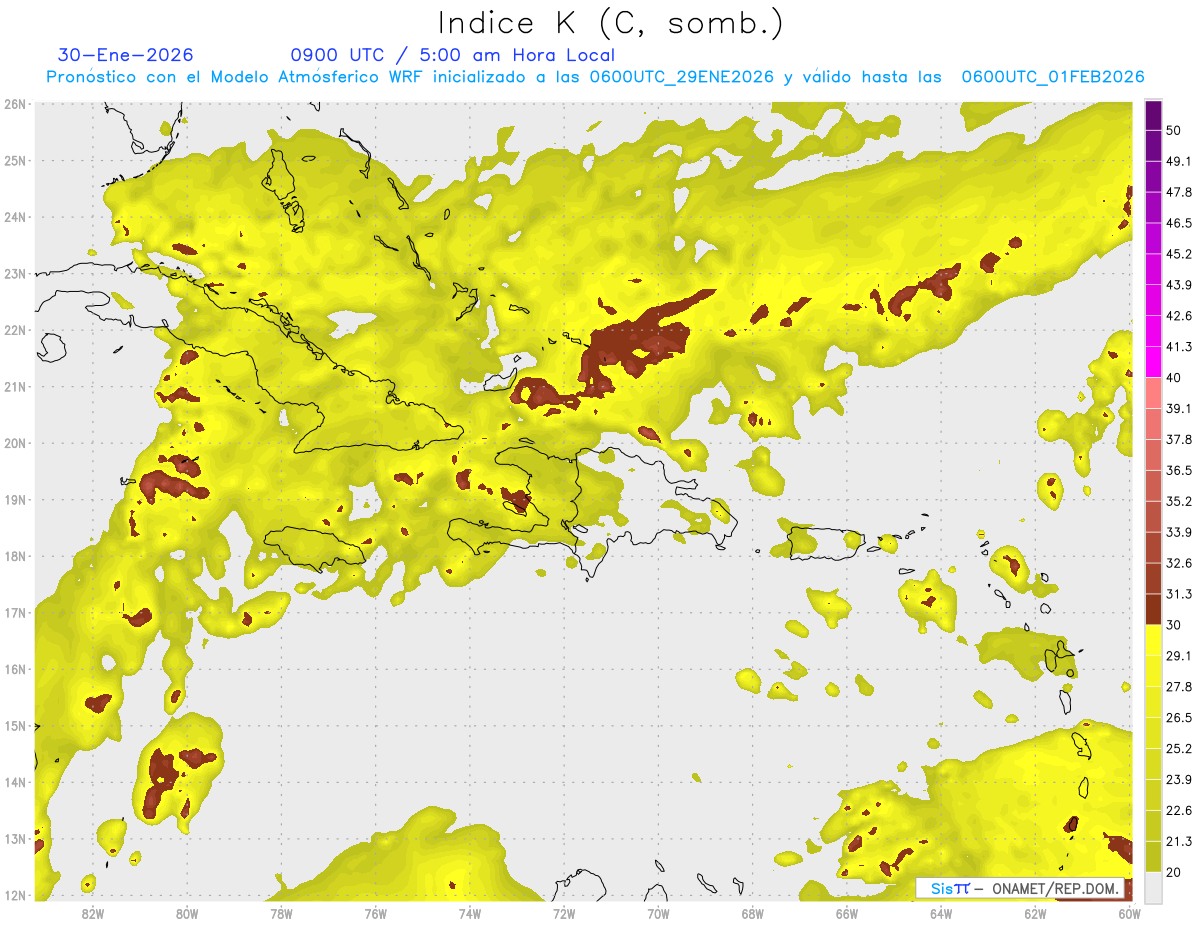Screen dimensions: 1200x927
Task: Click the legend value "47.8"
Action: [x=1178, y=192]
